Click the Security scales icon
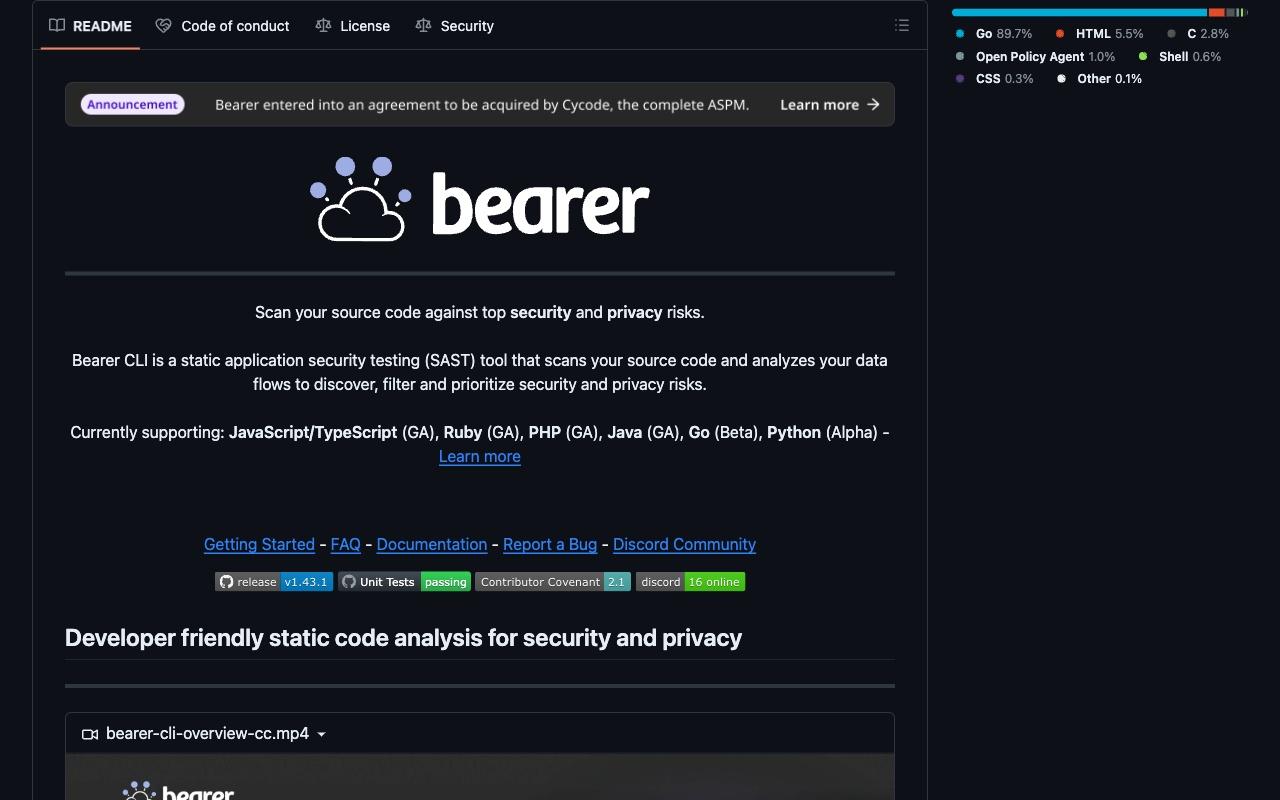 (x=423, y=26)
